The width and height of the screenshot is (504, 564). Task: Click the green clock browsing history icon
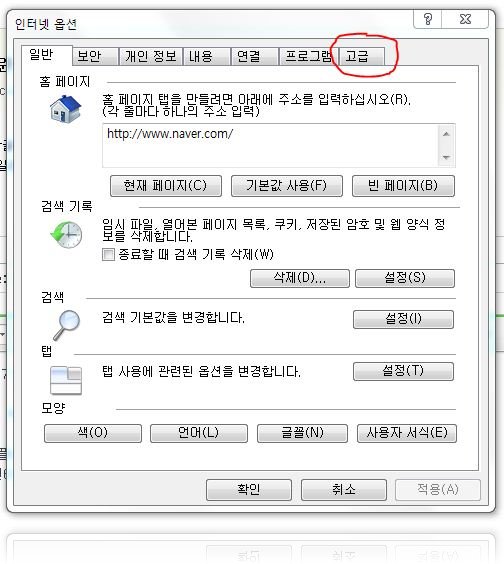pos(66,235)
